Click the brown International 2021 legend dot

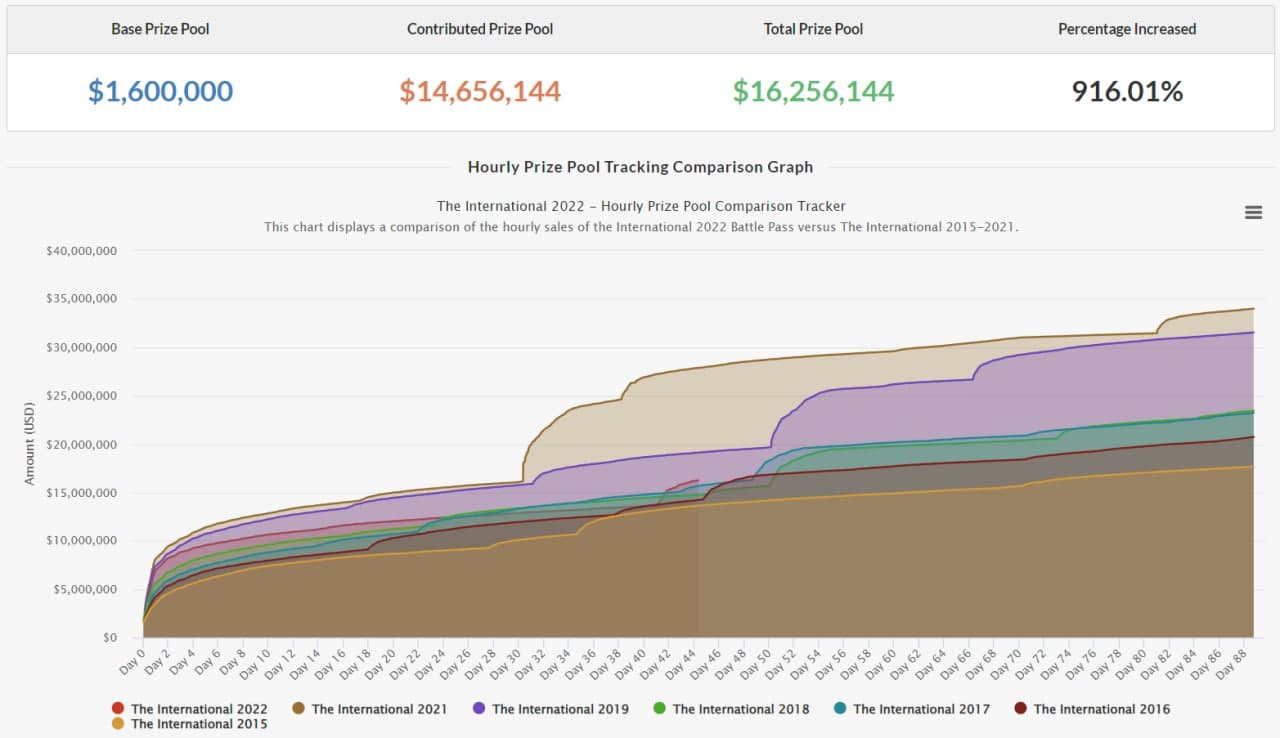pyautogui.click(x=298, y=709)
